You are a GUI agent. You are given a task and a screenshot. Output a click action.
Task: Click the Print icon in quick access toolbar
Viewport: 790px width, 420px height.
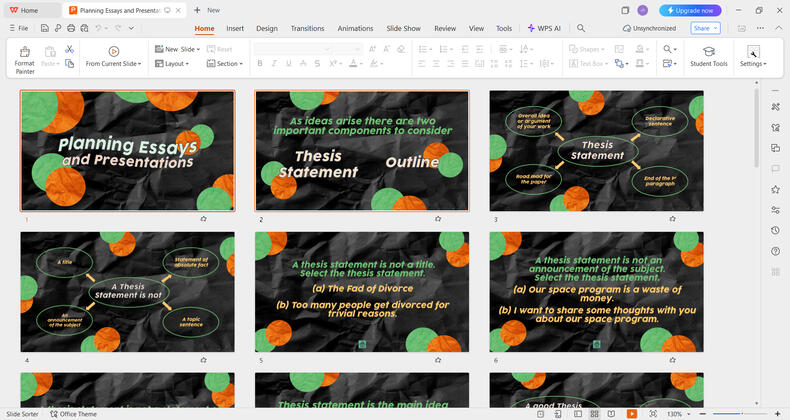click(71, 28)
